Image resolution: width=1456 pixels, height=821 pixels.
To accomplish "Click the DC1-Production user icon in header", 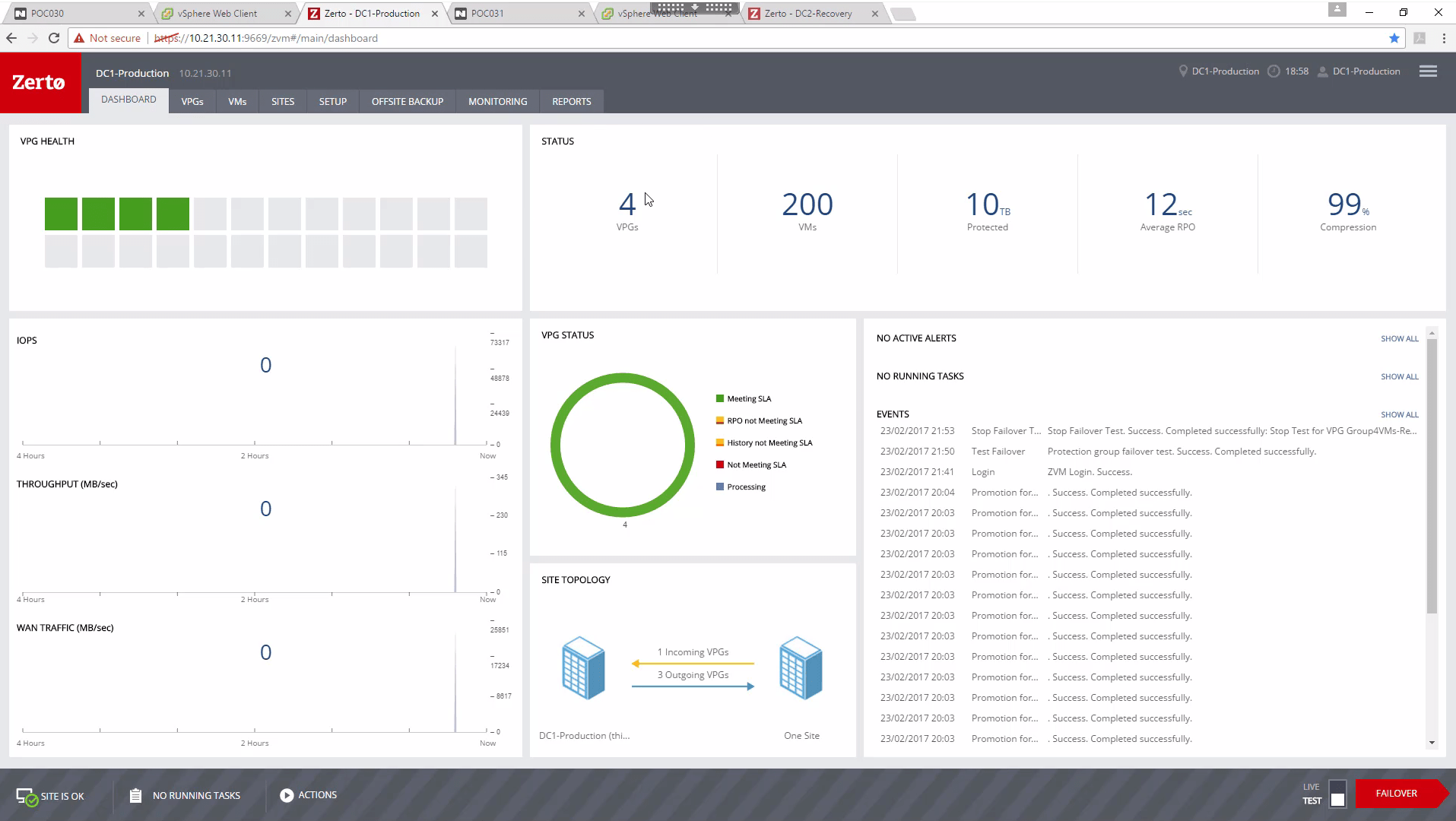I will [1322, 71].
